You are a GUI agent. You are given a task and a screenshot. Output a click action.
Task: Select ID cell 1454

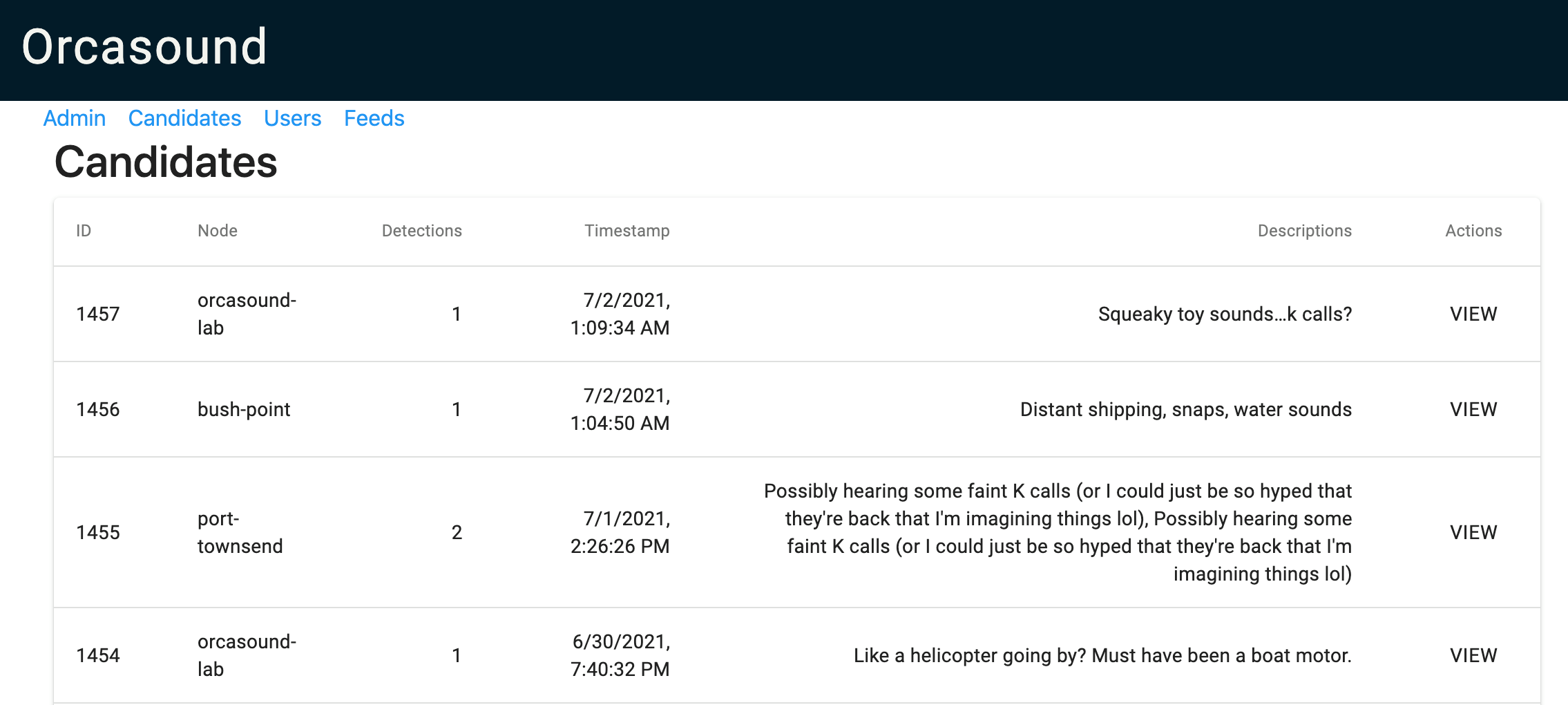(x=98, y=655)
